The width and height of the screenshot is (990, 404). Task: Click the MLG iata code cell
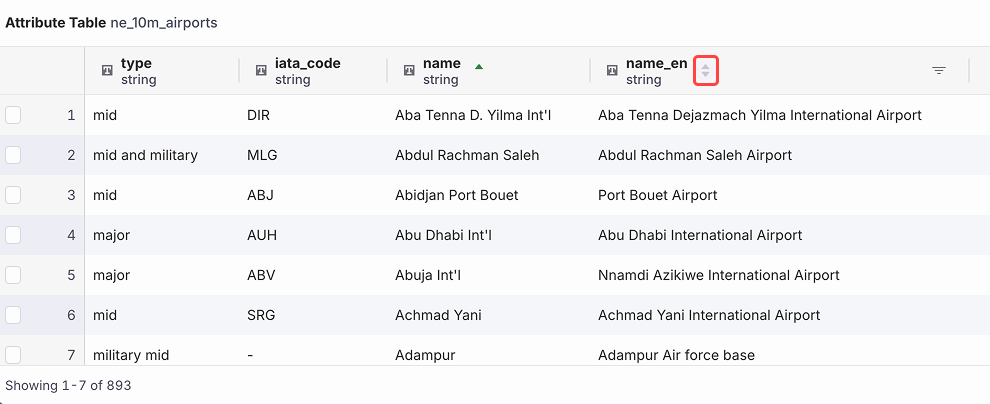tap(262, 155)
